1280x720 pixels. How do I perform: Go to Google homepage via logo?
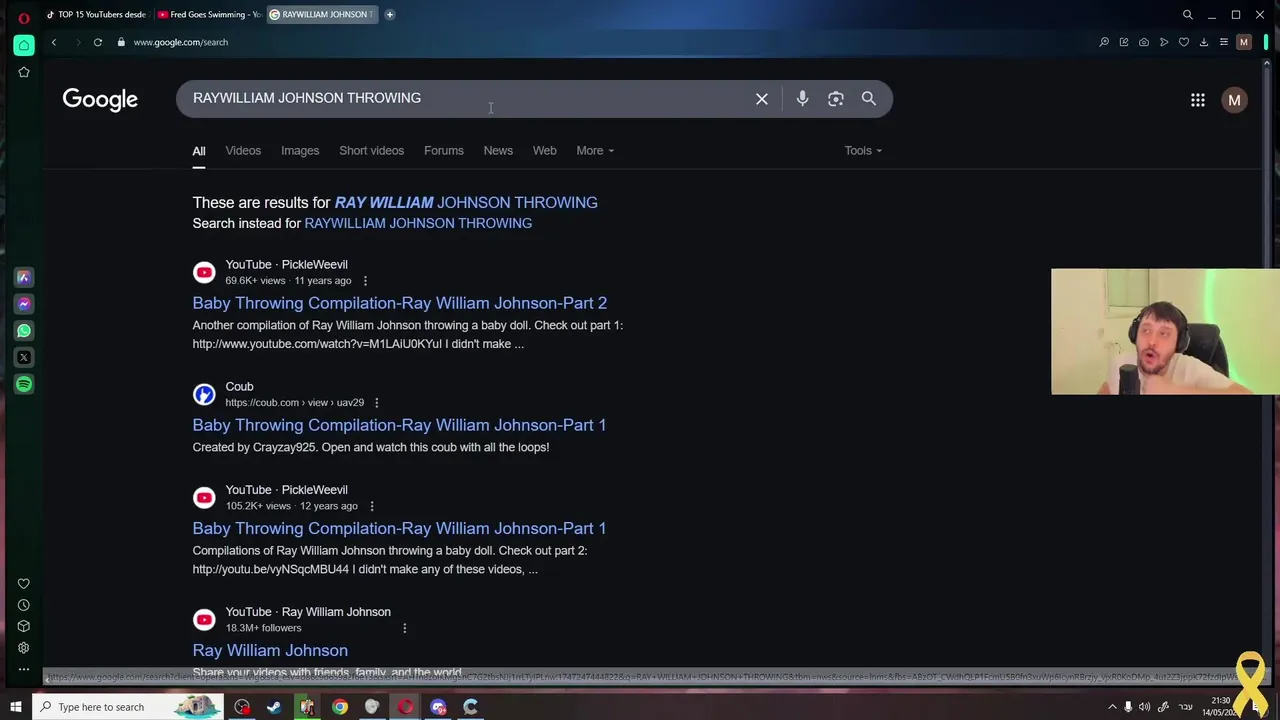[x=100, y=99]
